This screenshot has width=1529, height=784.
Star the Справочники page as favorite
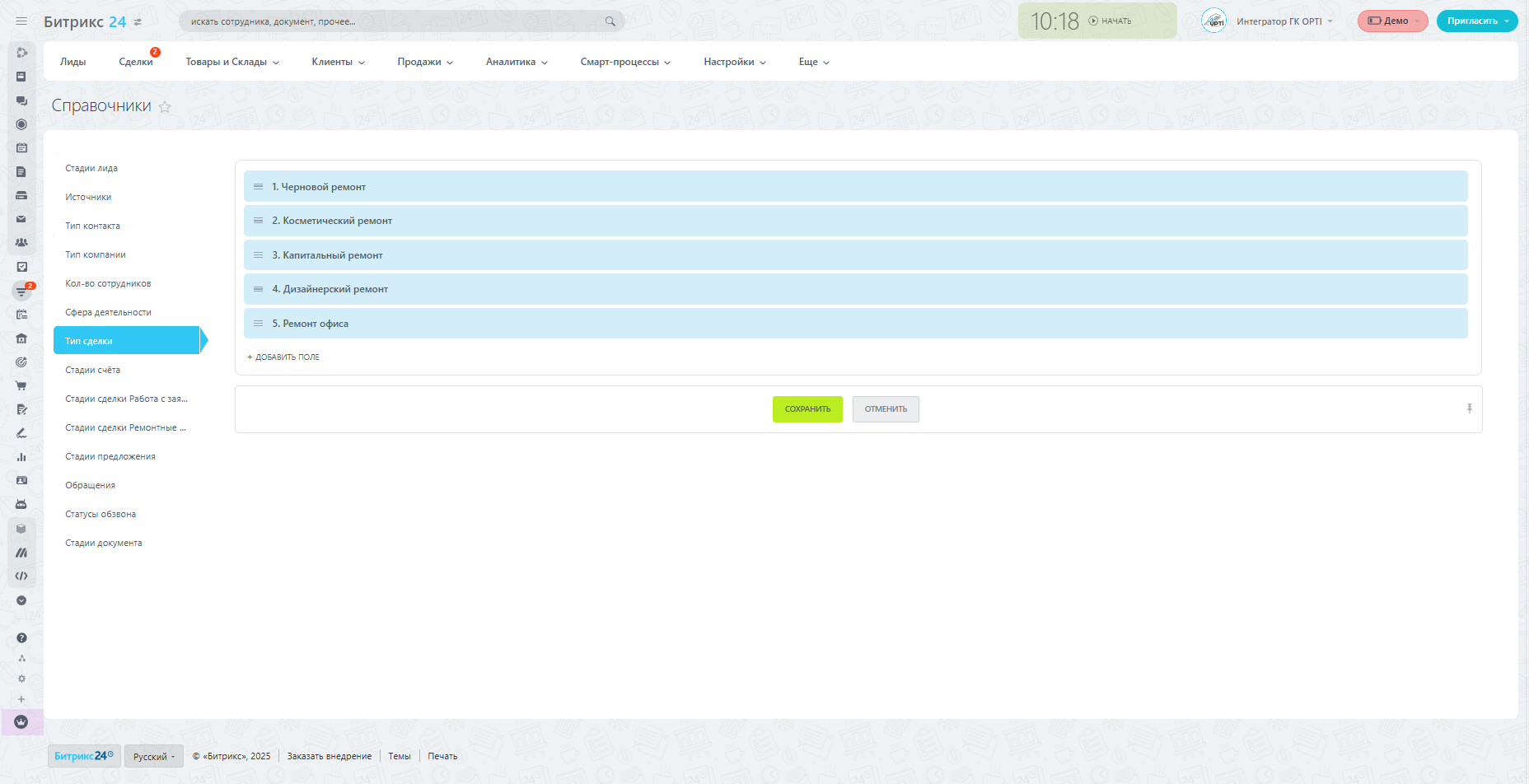click(x=165, y=107)
